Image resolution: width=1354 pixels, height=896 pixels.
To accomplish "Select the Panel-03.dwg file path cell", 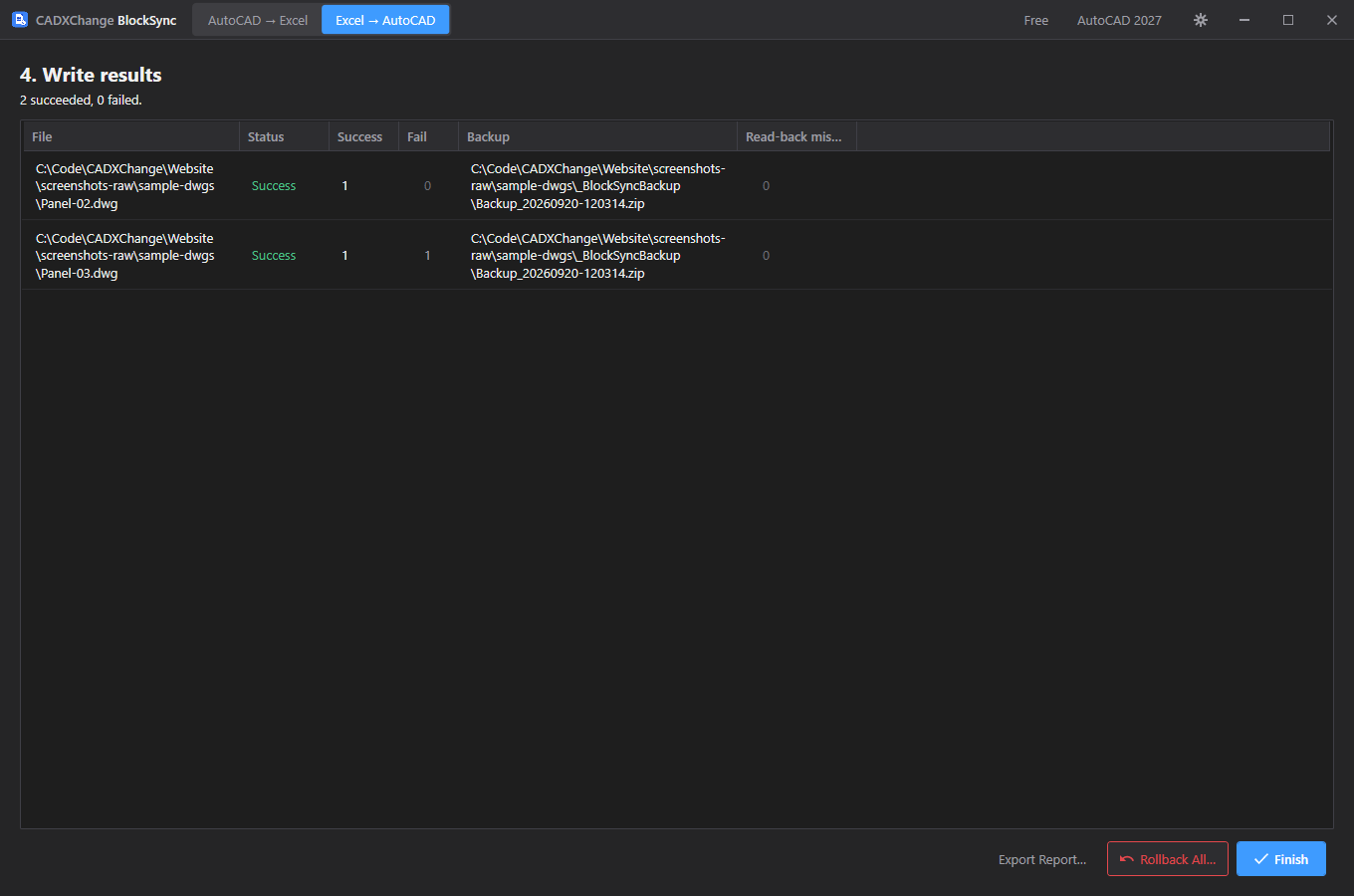I will 125,256.
